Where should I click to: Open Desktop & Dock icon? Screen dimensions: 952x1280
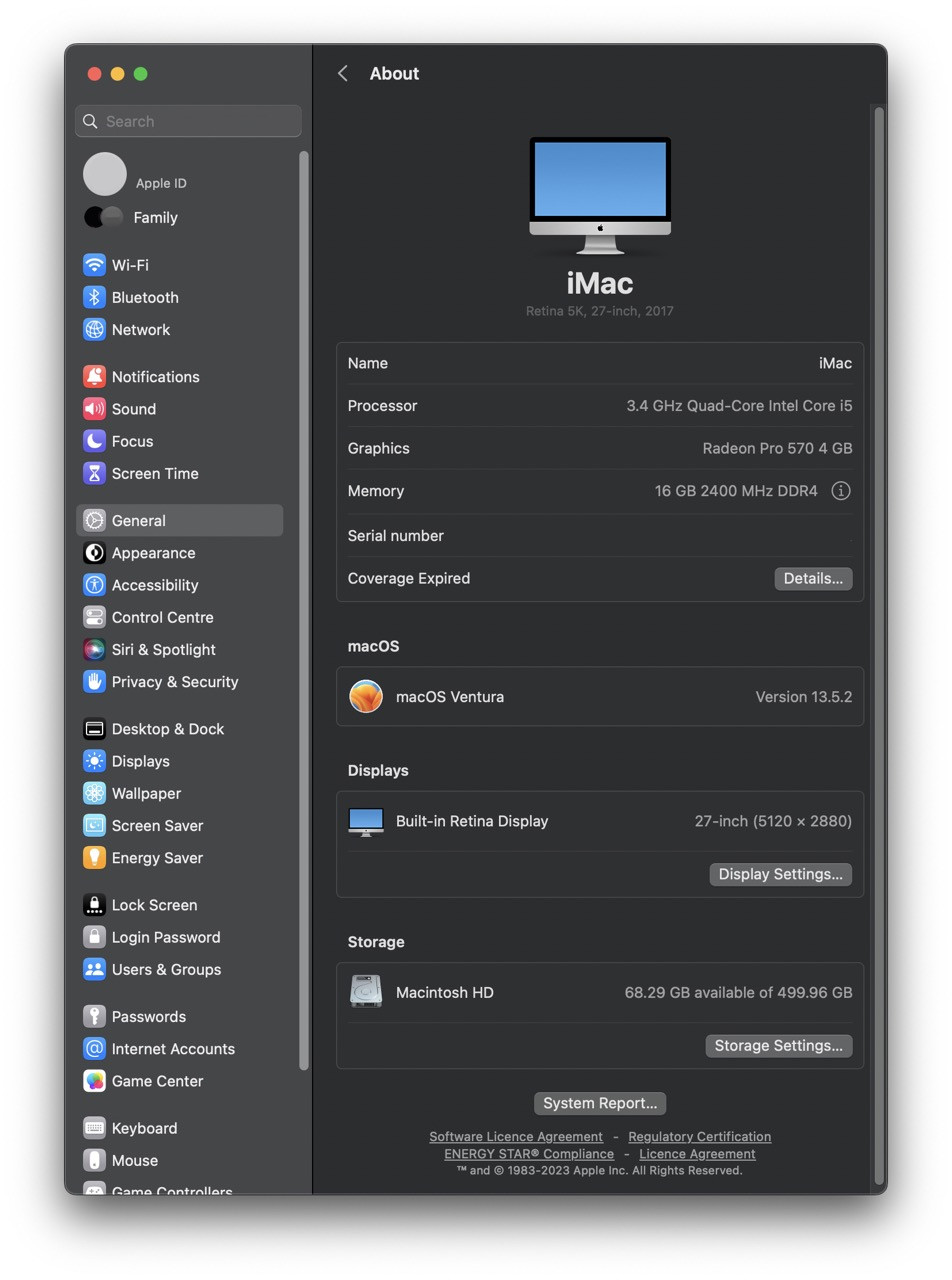coord(94,729)
